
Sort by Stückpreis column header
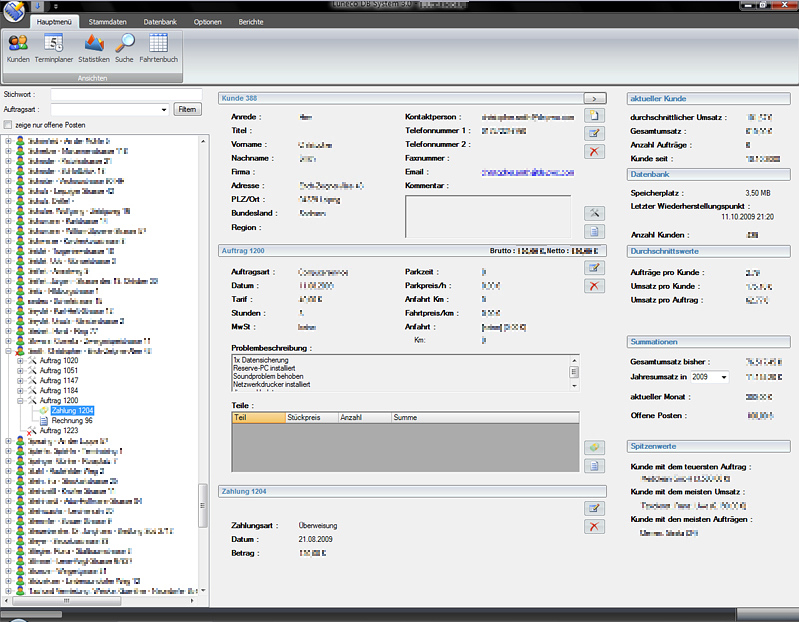click(x=312, y=418)
